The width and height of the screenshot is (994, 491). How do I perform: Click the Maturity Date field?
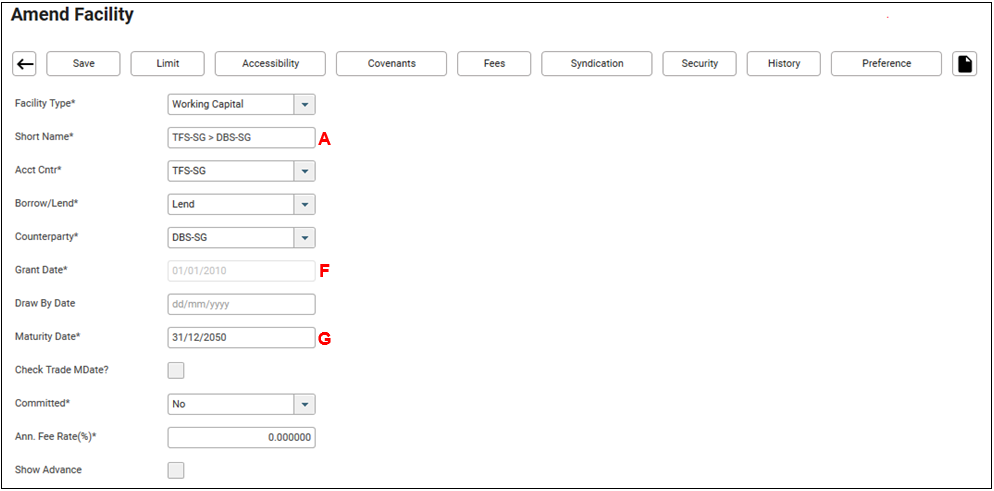click(x=241, y=338)
